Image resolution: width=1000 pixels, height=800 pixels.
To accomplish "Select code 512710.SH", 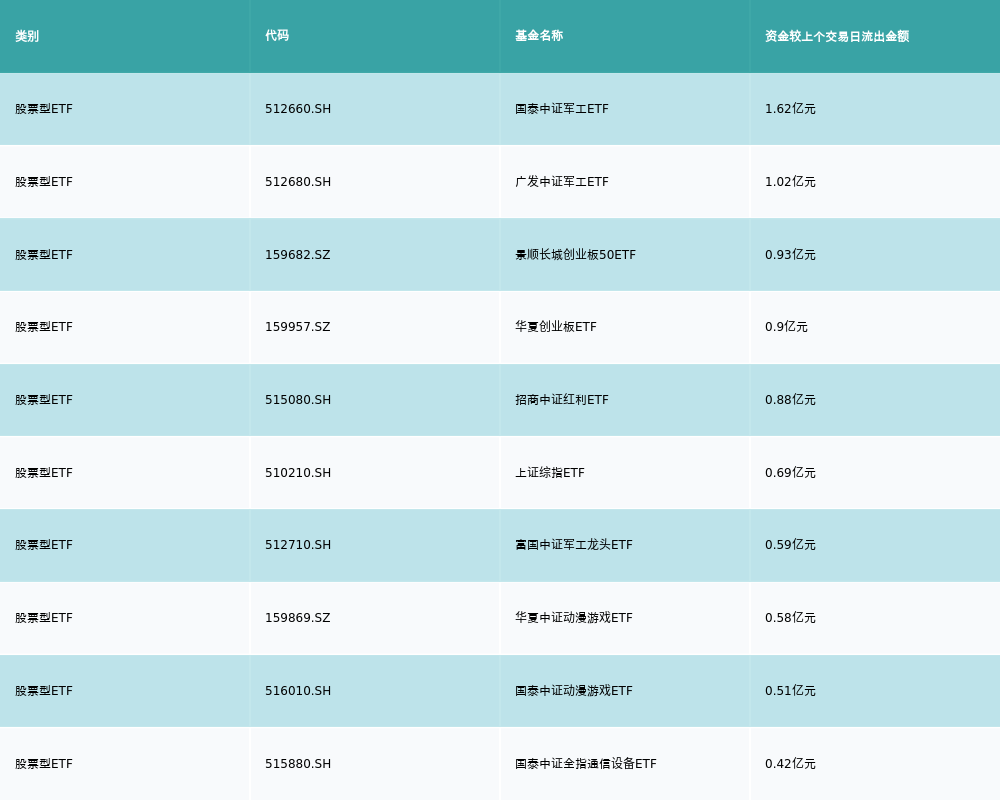I will (x=298, y=545).
